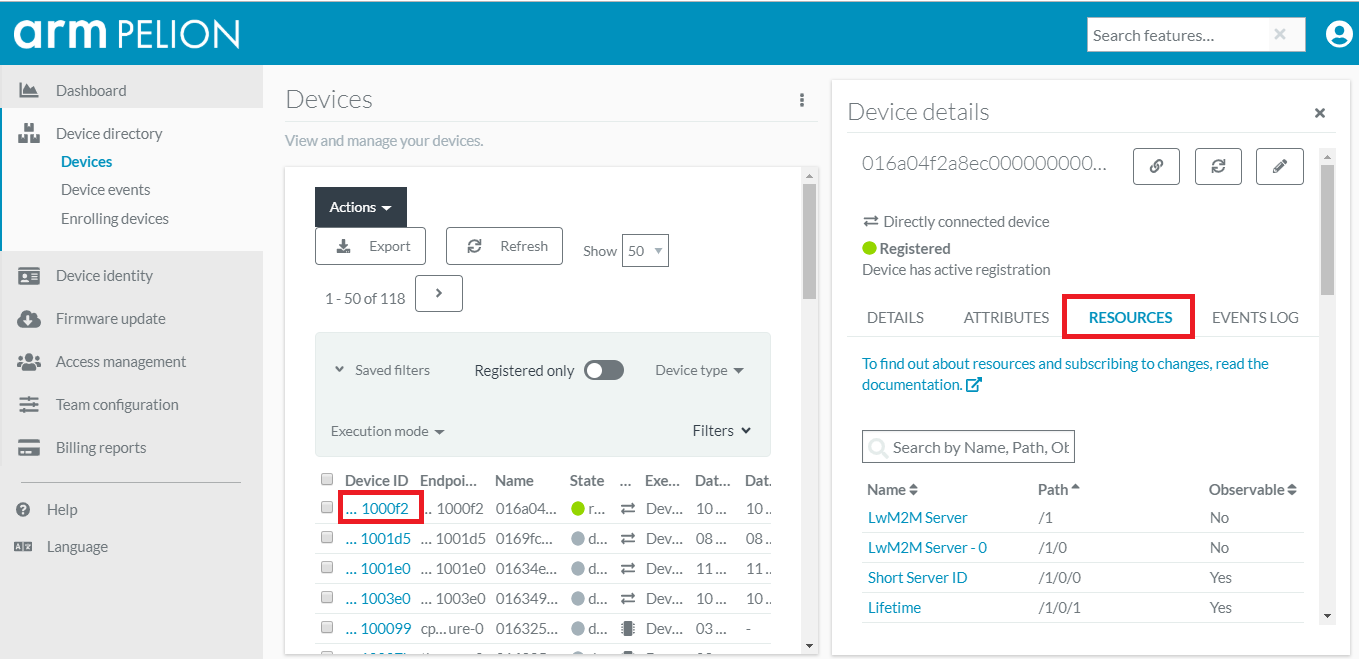Click the Export button
The height and width of the screenshot is (659, 1359).
pos(370,246)
